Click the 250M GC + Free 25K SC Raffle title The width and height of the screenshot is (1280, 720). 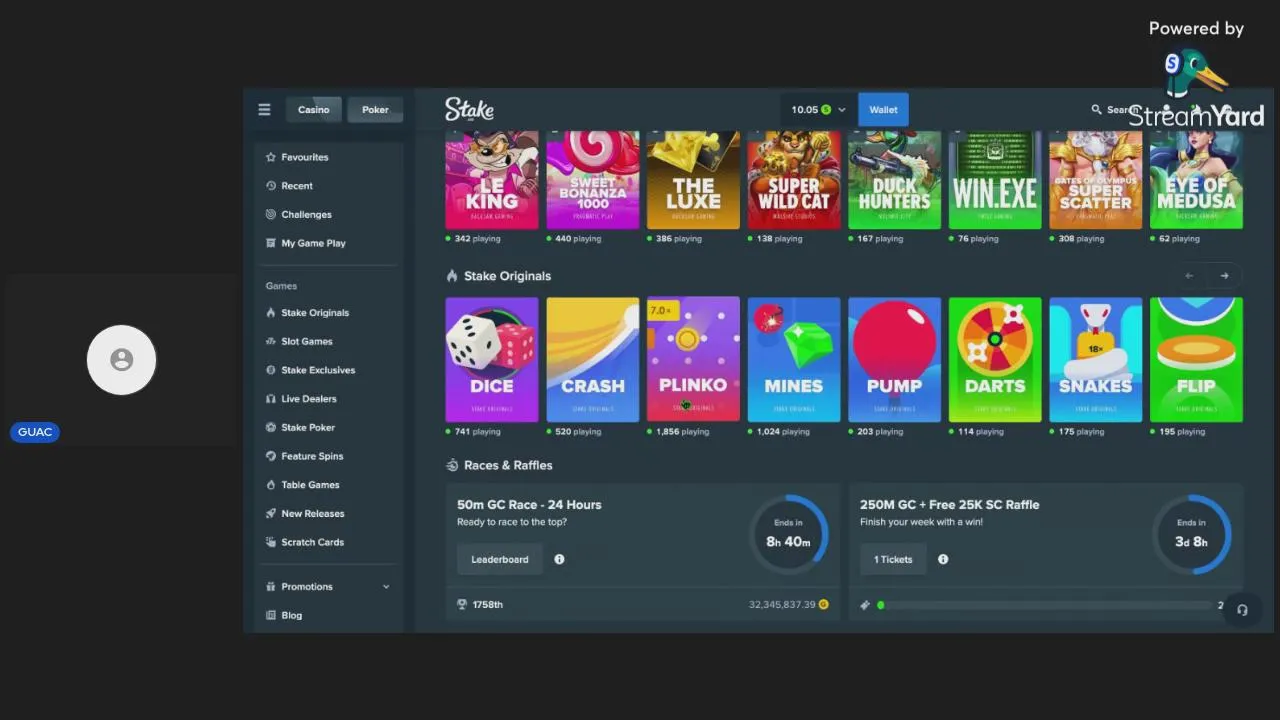pyautogui.click(x=949, y=505)
